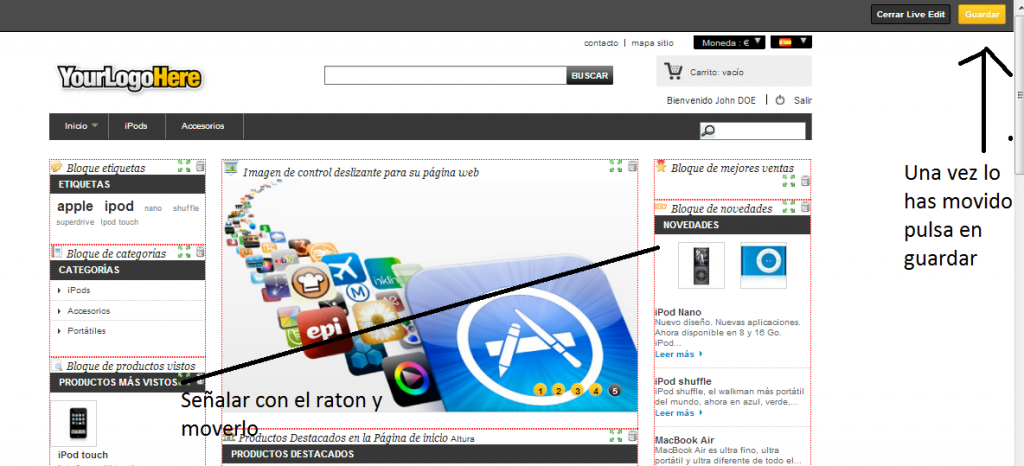
Task: Click trash icon on the image slider block
Action: tap(632, 166)
